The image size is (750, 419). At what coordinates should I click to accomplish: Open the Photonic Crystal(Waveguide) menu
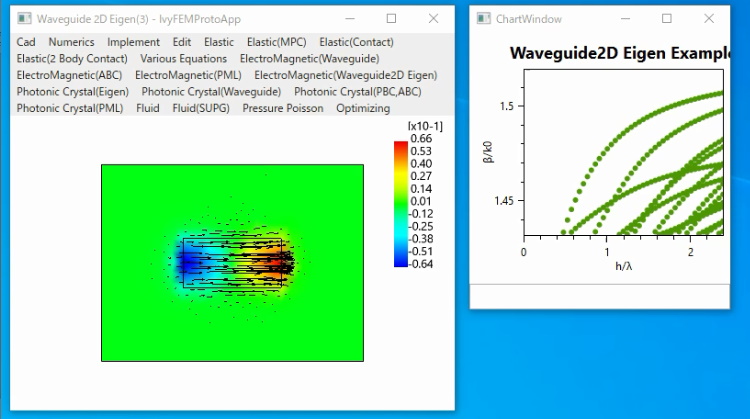211,91
